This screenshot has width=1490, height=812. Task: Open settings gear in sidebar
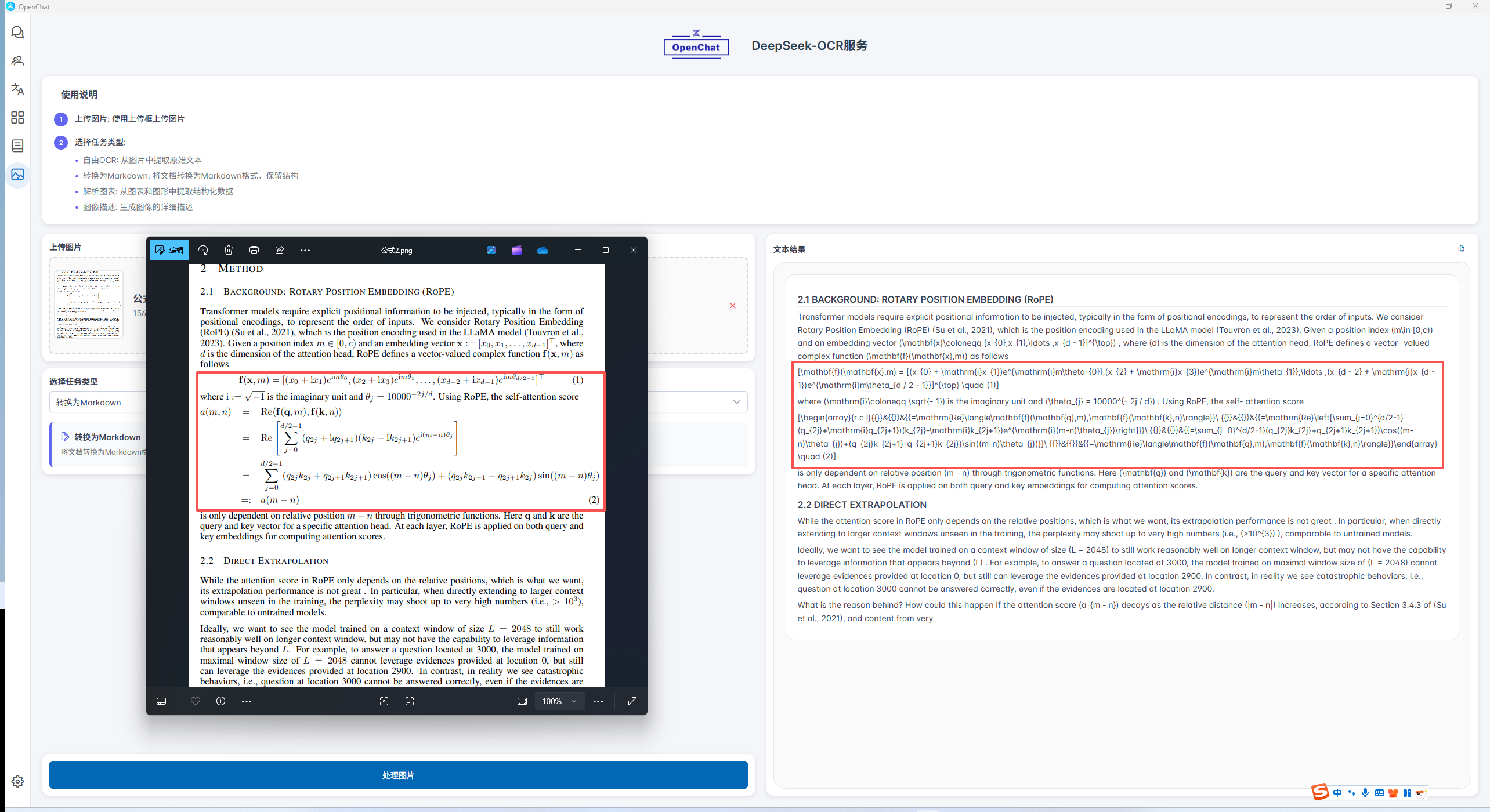coord(17,781)
